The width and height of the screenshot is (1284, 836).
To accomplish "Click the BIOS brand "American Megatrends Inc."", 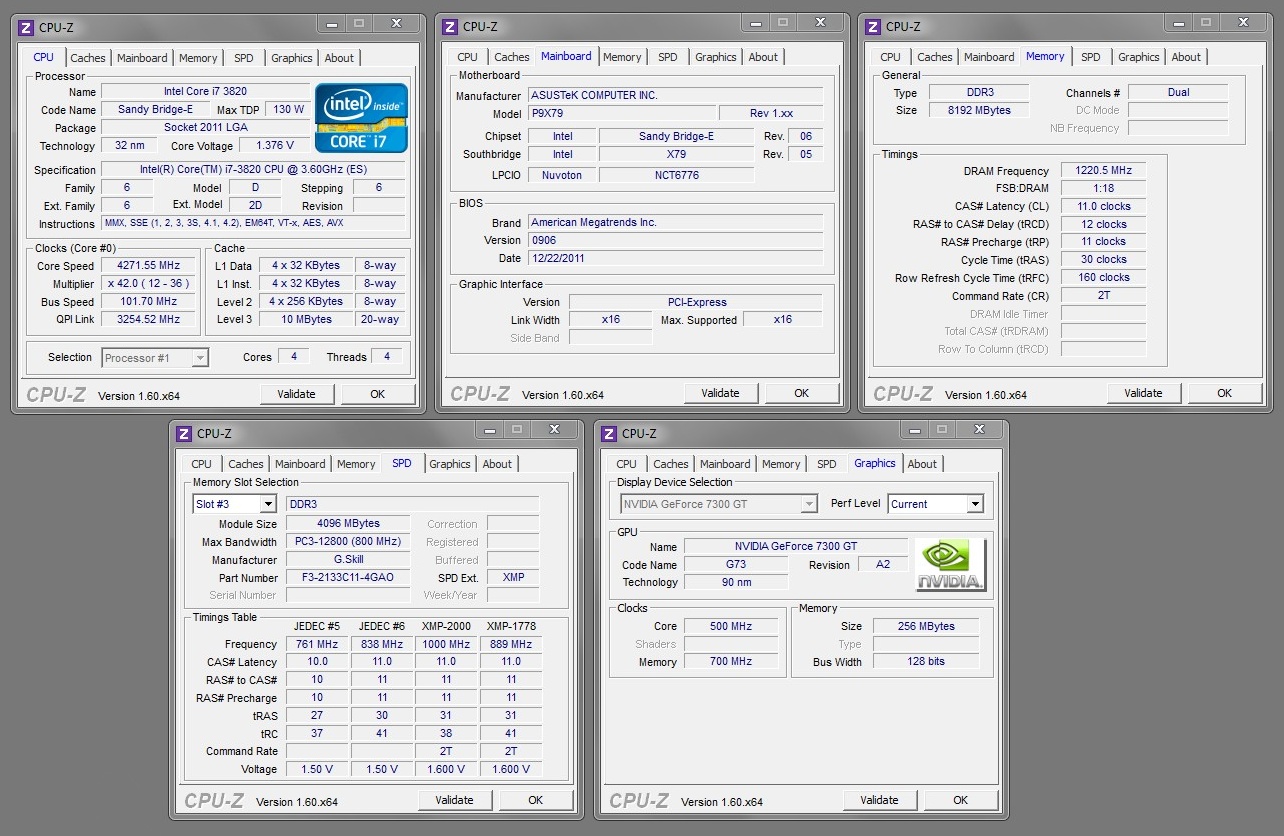I will [675, 223].
